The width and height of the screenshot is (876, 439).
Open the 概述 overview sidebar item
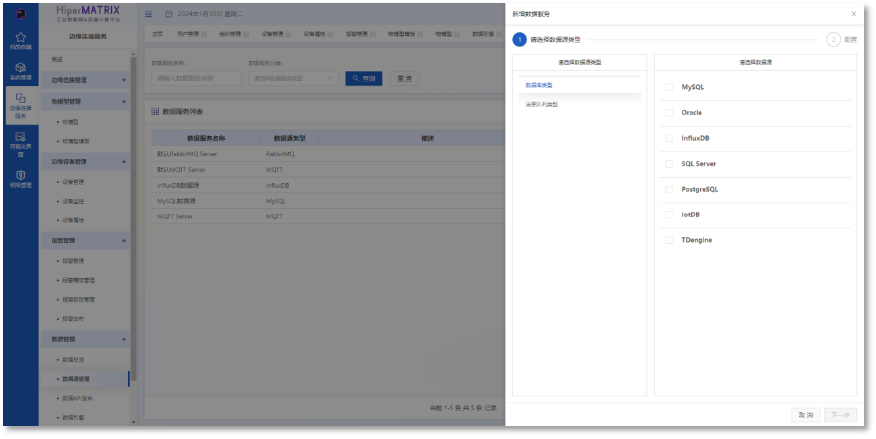pos(57,59)
